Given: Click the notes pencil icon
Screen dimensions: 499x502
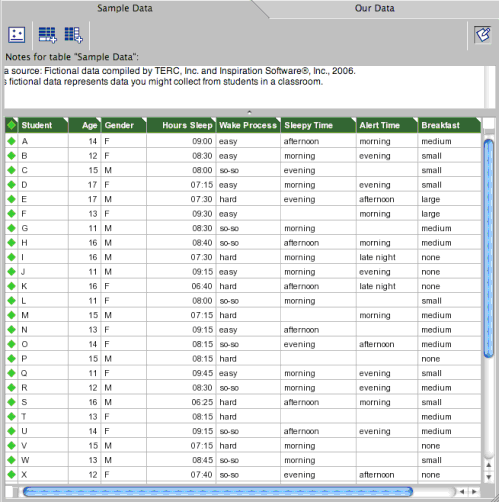Looking at the screenshot, I should tap(483, 35).
